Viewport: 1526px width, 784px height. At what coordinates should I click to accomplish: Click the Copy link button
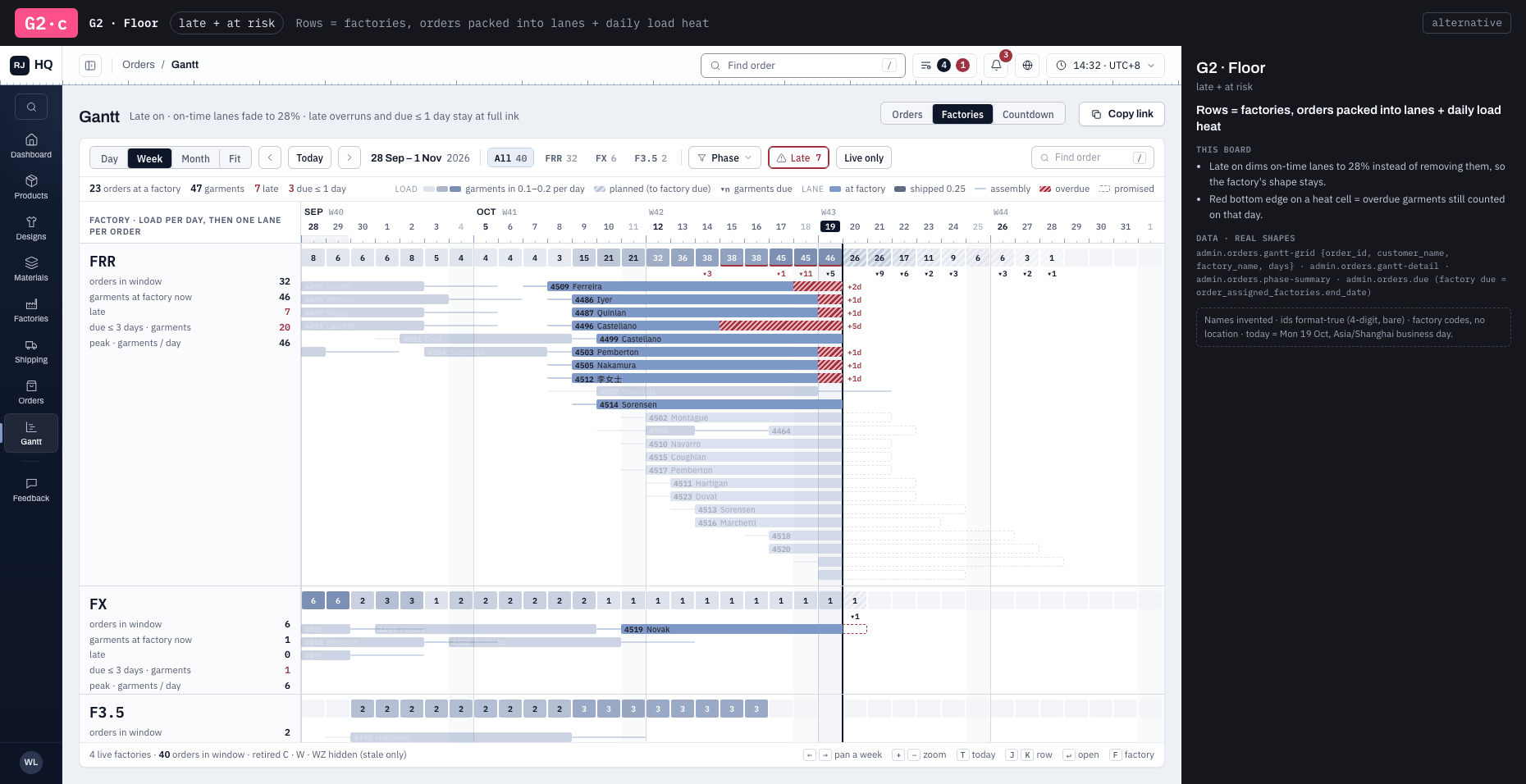point(1122,114)
